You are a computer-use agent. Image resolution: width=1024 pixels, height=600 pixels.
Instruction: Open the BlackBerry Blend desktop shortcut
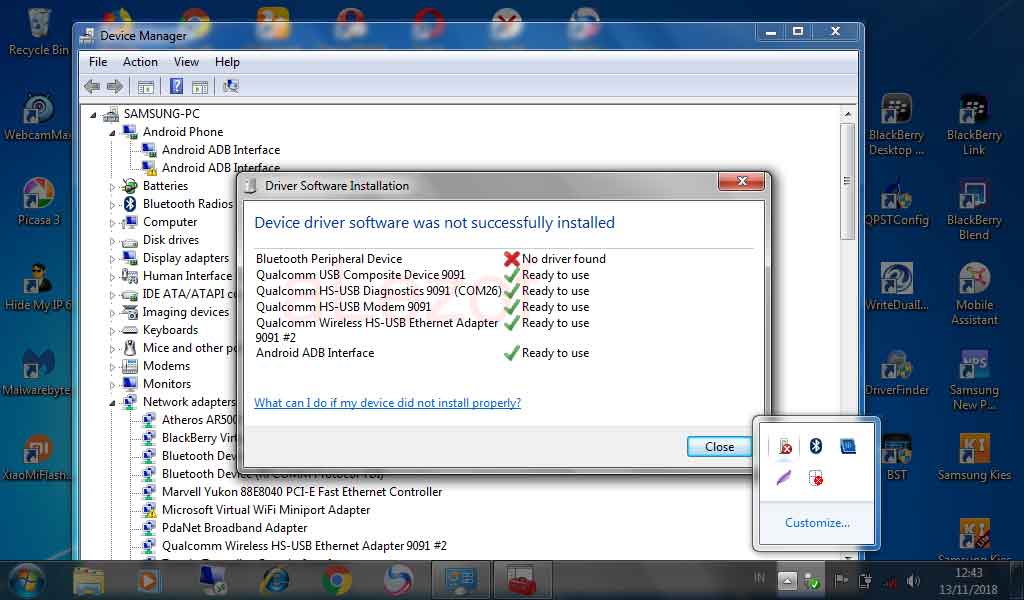click(974, 210)
